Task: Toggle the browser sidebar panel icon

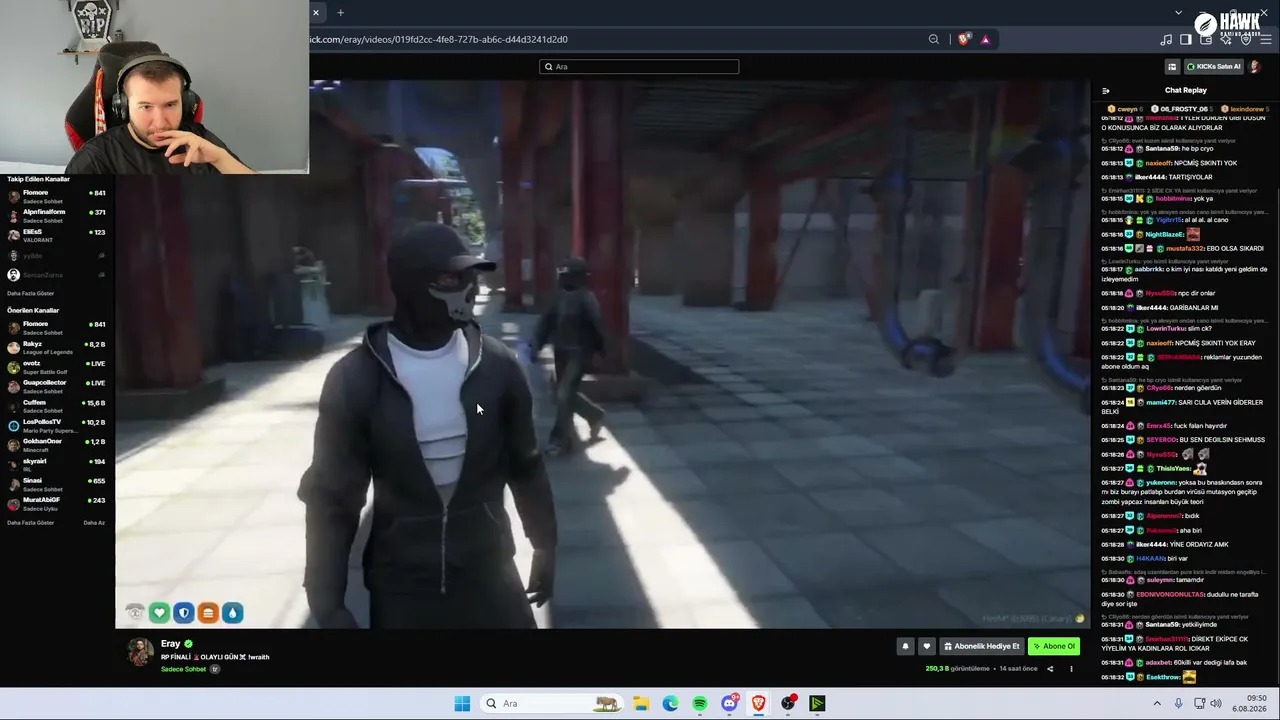Action: click(x=1186, y=39)
